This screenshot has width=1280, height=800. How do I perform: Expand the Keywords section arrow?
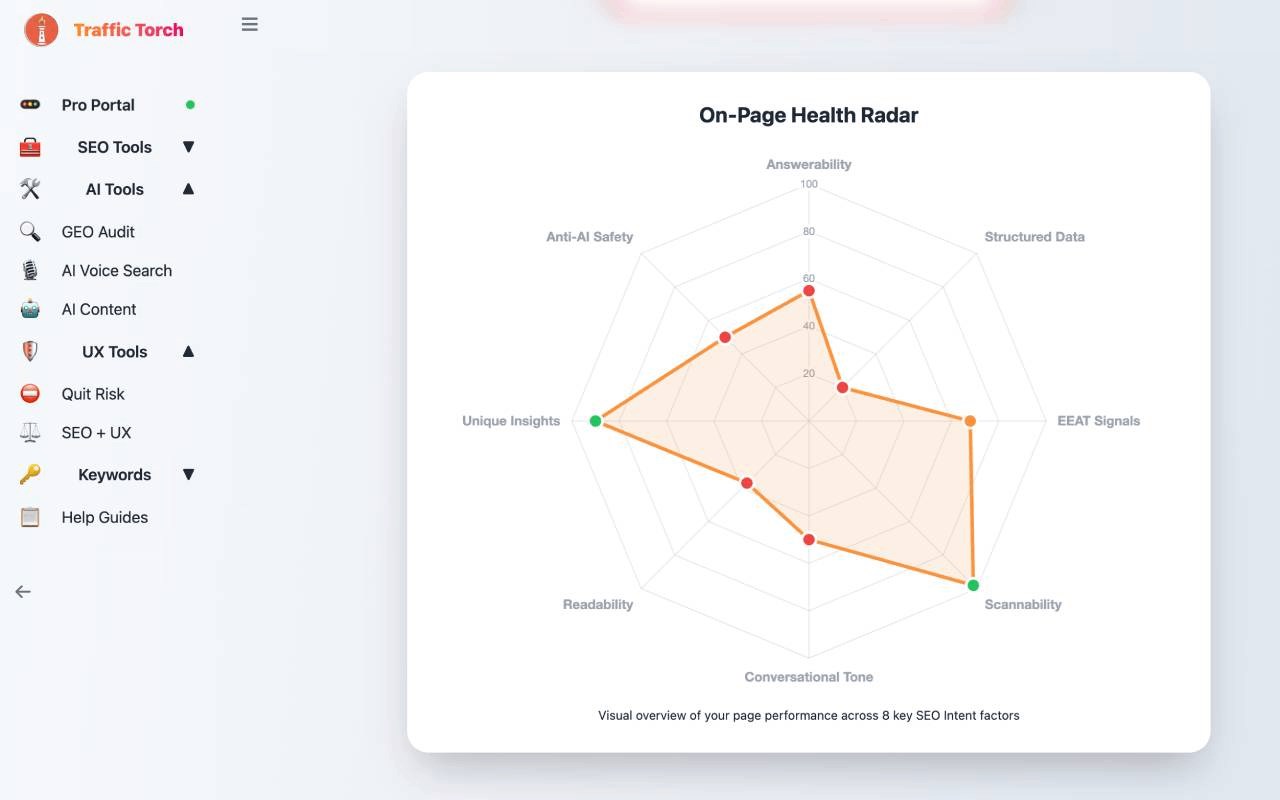(188, 475)
